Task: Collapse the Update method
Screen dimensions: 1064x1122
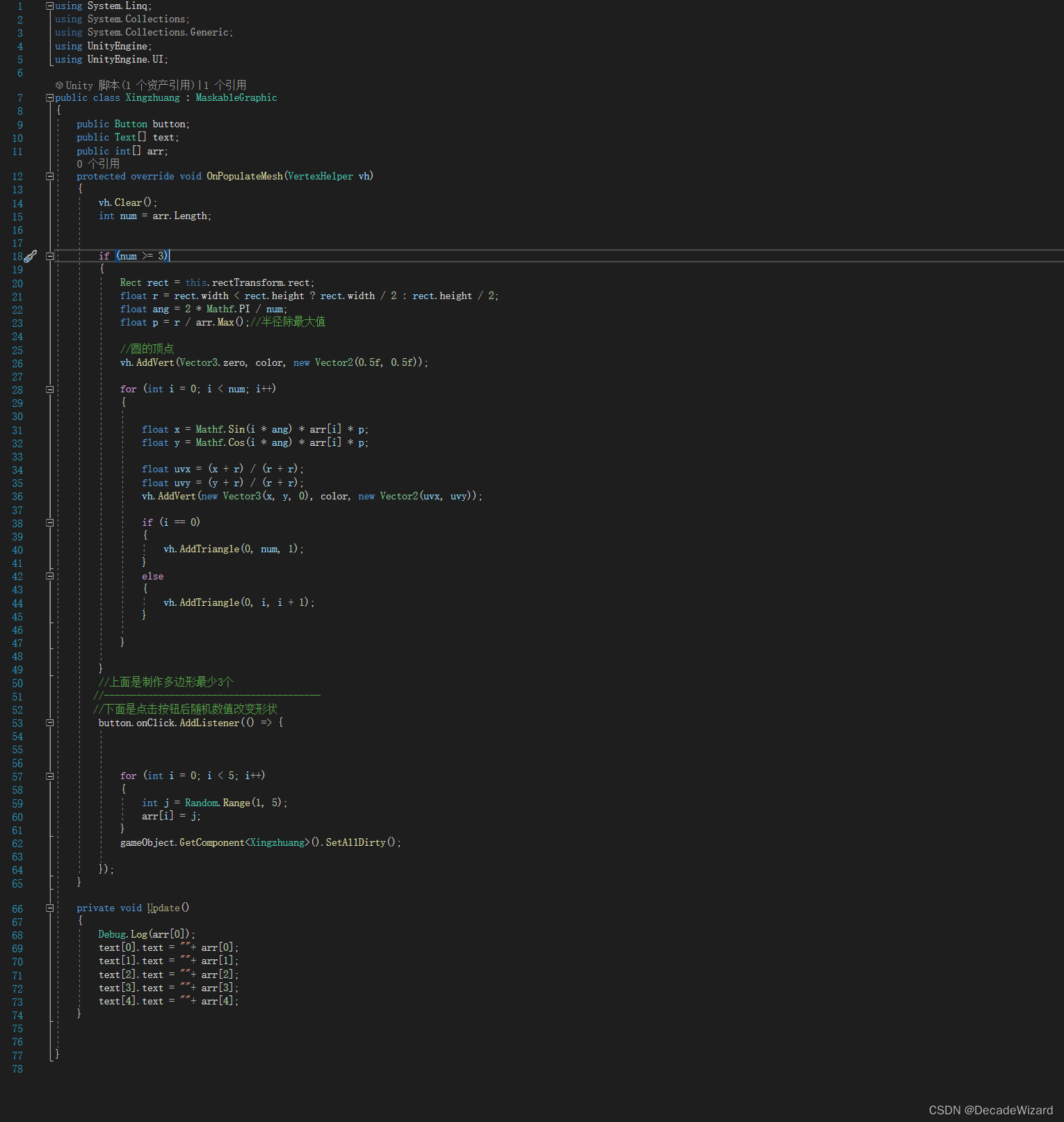Action: pos(50,908)
